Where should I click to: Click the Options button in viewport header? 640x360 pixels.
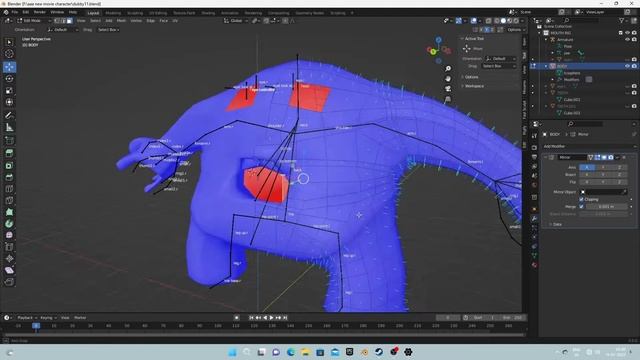(x=516, y=30)
